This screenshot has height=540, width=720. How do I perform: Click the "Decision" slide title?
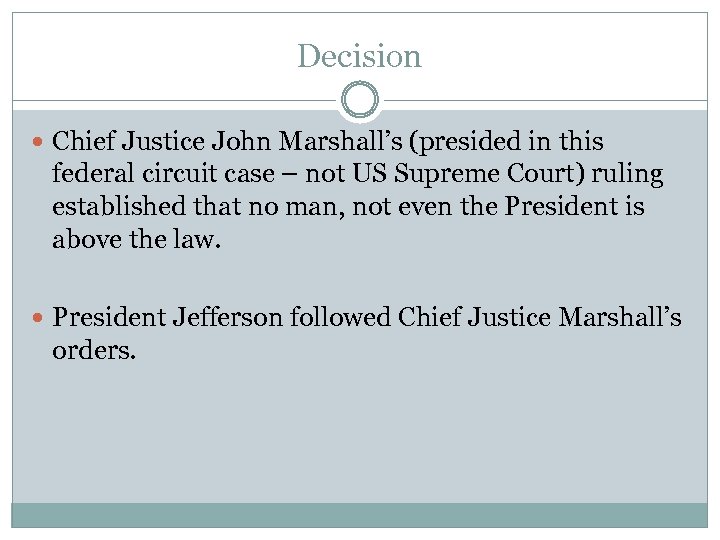click(x=359, y=56)
